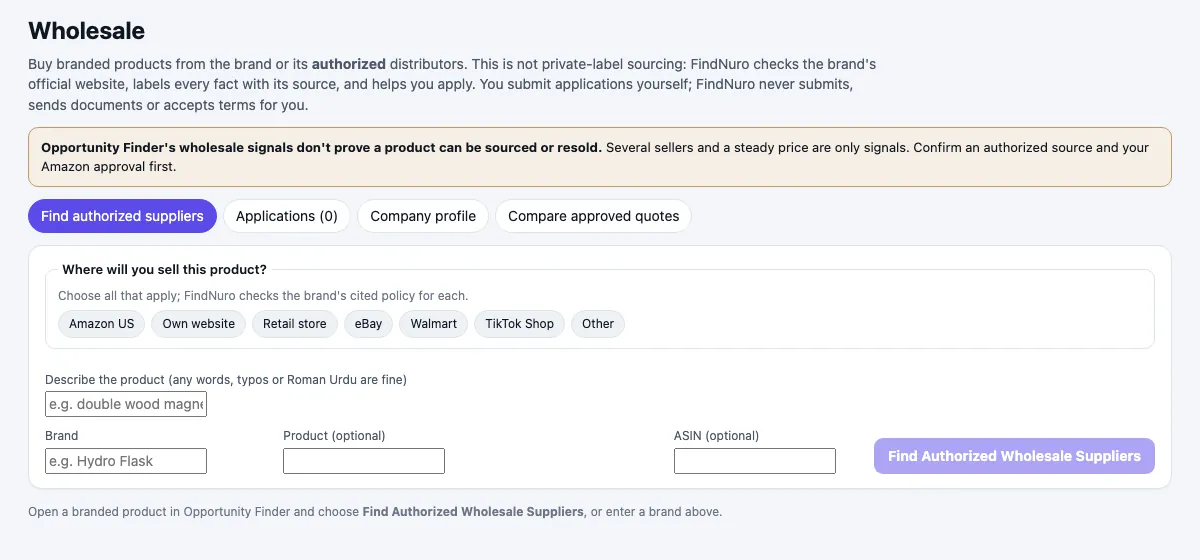Click Find Authorized Wholesale Suppliers button
Viewport: 1200px width, 560px height.
coord(1014,456)
